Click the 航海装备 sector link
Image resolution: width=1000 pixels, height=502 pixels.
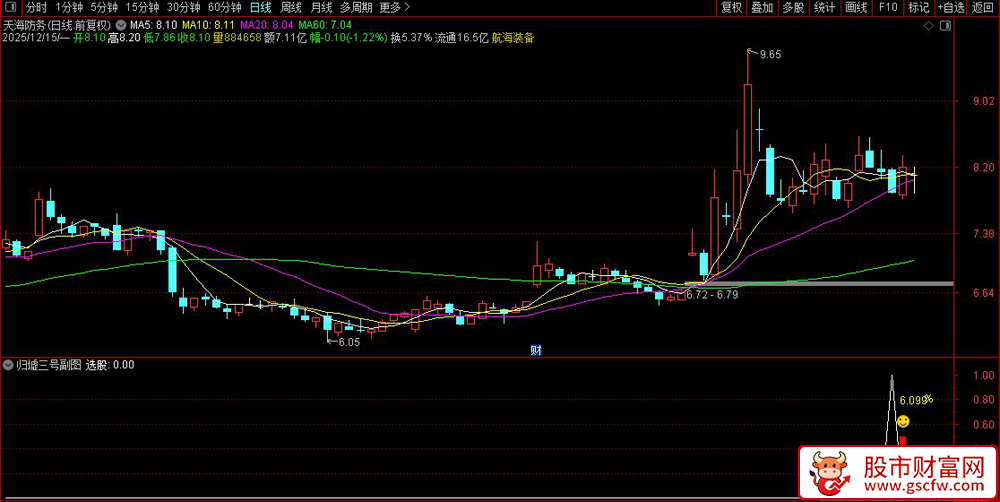pyautogui.click(x=514, y=38)
